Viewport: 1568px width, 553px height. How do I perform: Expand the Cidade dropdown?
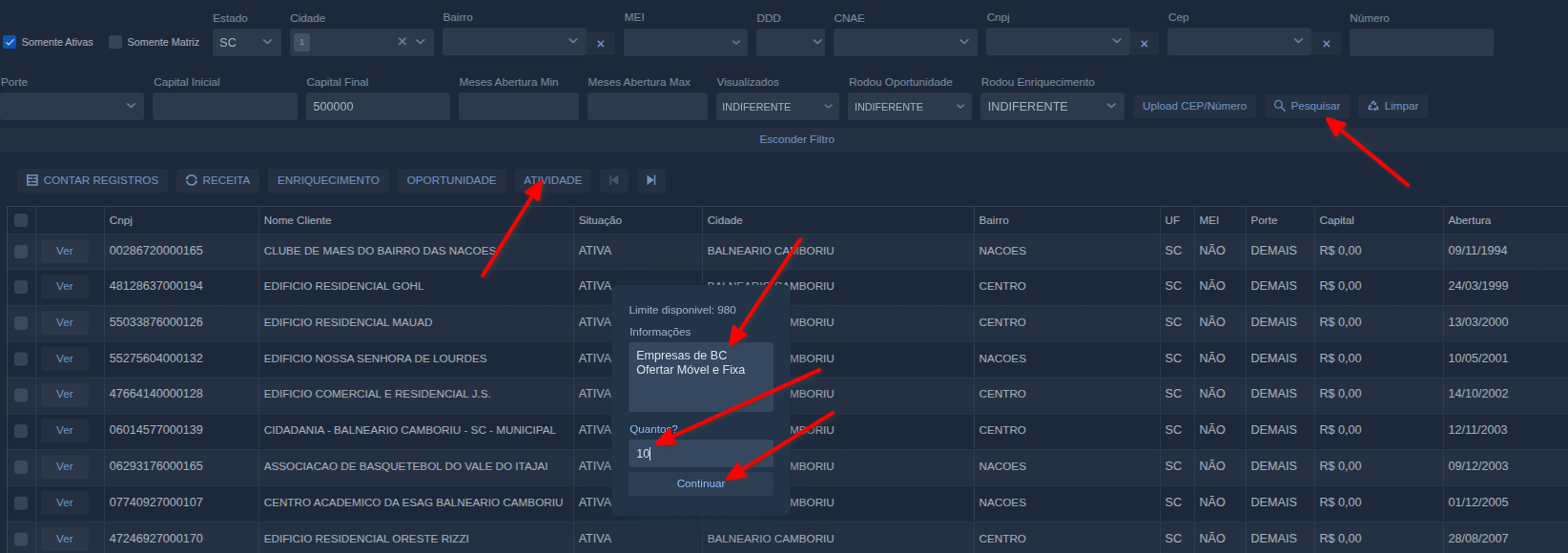point(421,42)
